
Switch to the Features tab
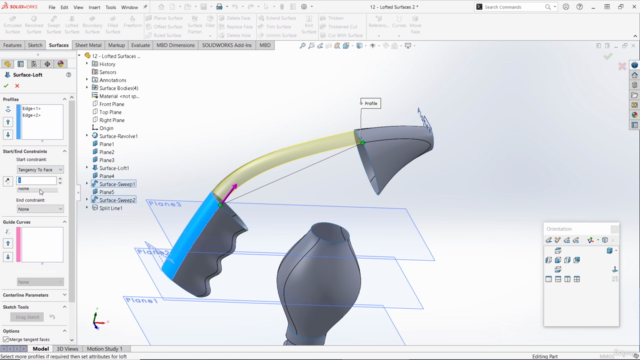coord(12,45)
